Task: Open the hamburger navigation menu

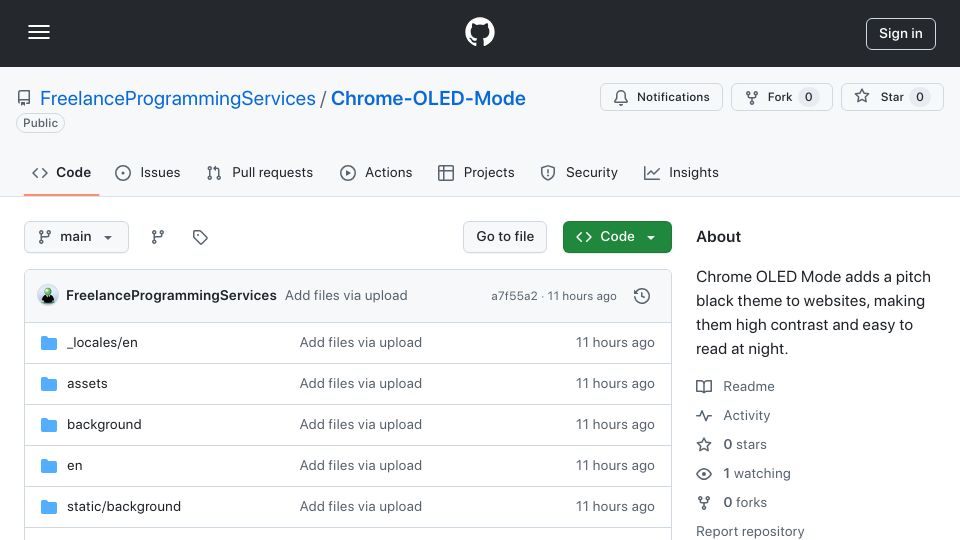Action: click(x=39, y=32)
